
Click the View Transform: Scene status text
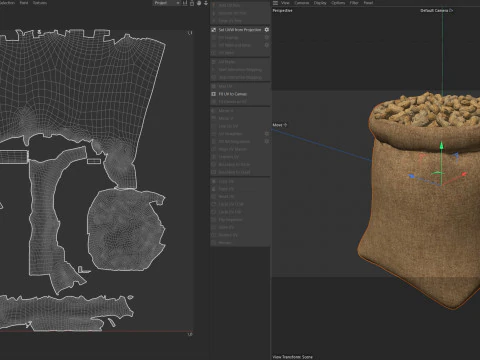(x=293, y=357)
